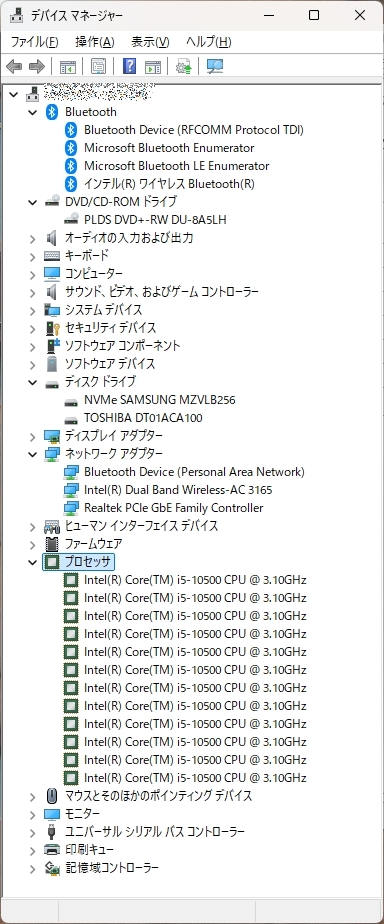Expand the コンピューター category
This screenshot has width=384, height=924.
[32, 274]
